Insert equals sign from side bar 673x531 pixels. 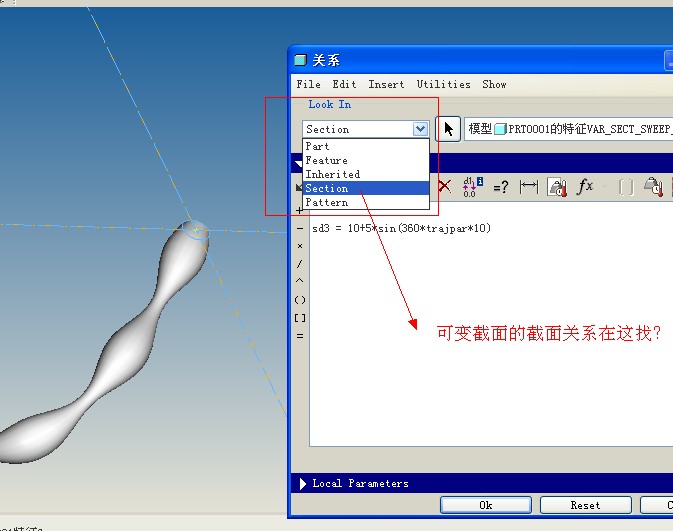[300, 336]
